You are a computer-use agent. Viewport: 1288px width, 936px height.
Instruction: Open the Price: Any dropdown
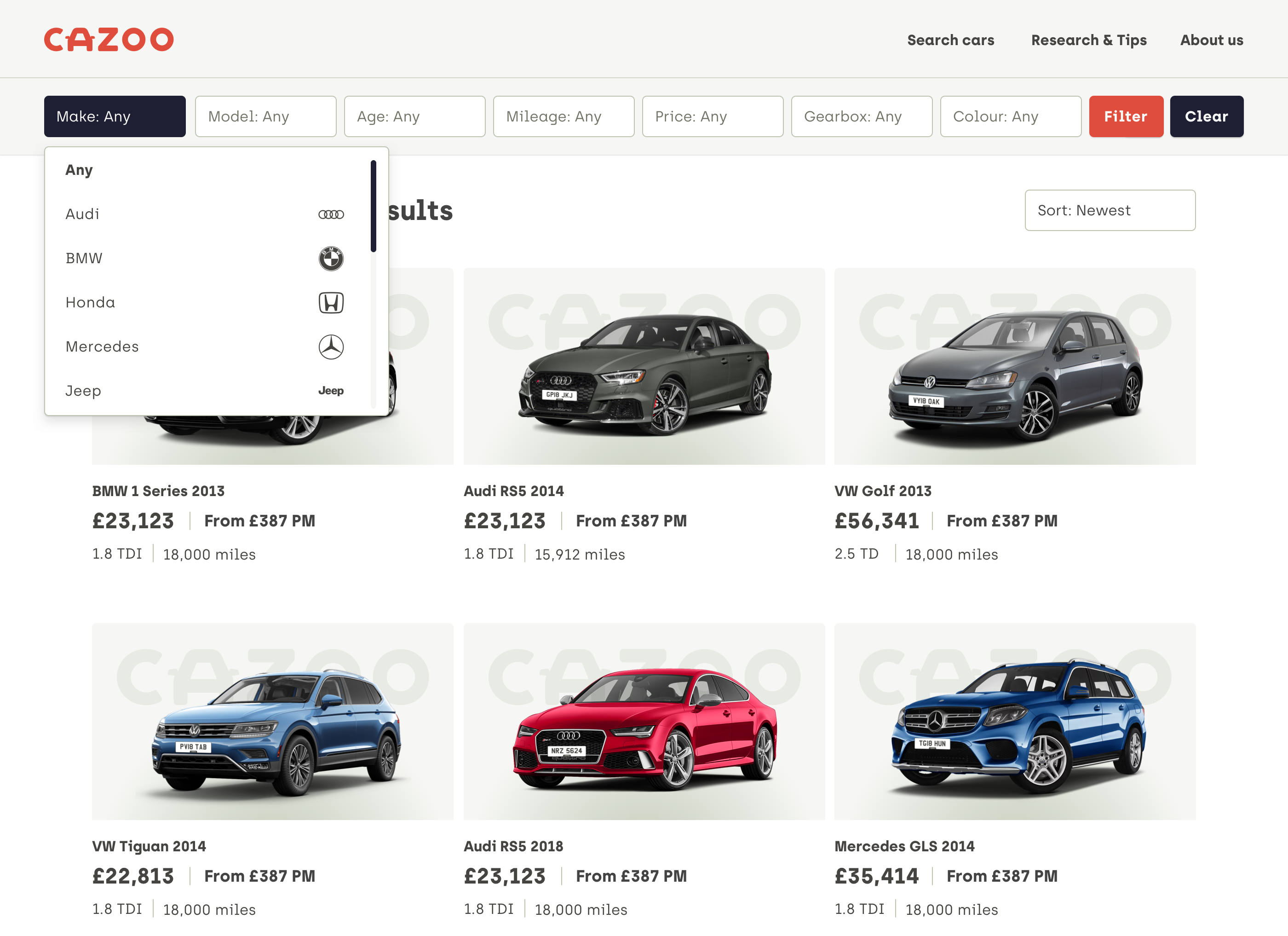point(712,116)
